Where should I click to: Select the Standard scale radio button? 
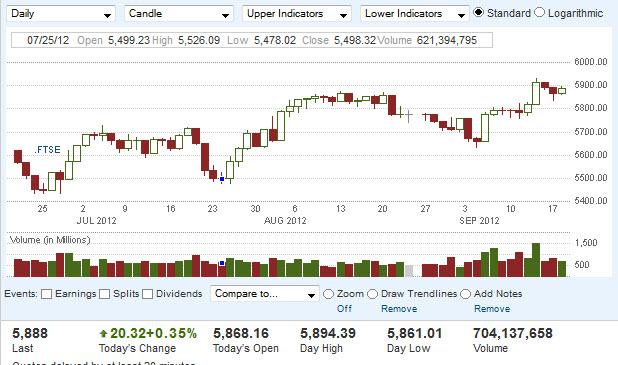tap(478, 13)
